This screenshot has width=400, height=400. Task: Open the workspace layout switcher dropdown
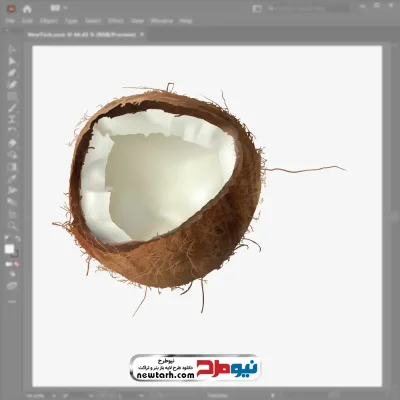point(59,8)
